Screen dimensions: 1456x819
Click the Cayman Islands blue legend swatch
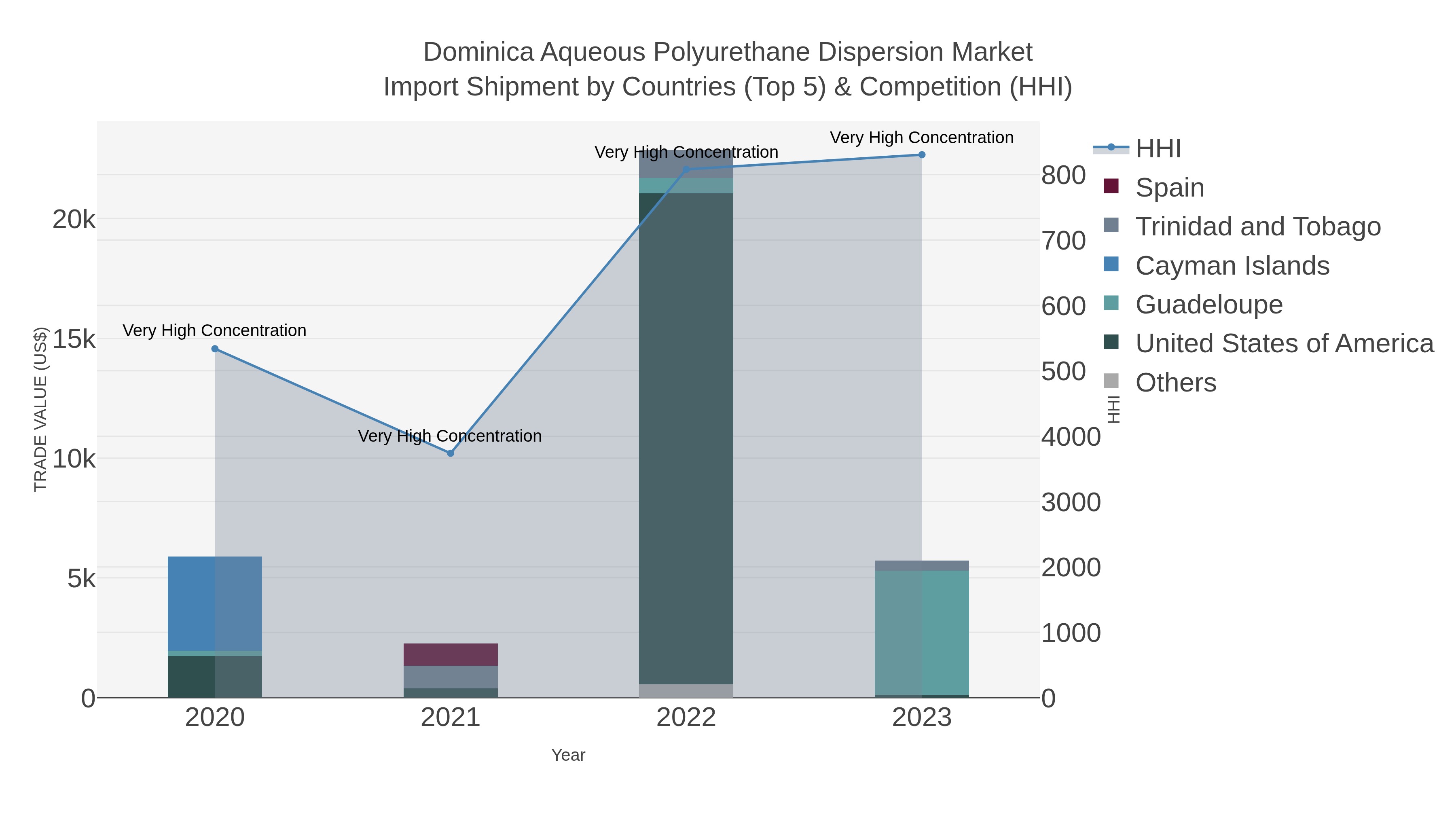(x=1111, y=264)
